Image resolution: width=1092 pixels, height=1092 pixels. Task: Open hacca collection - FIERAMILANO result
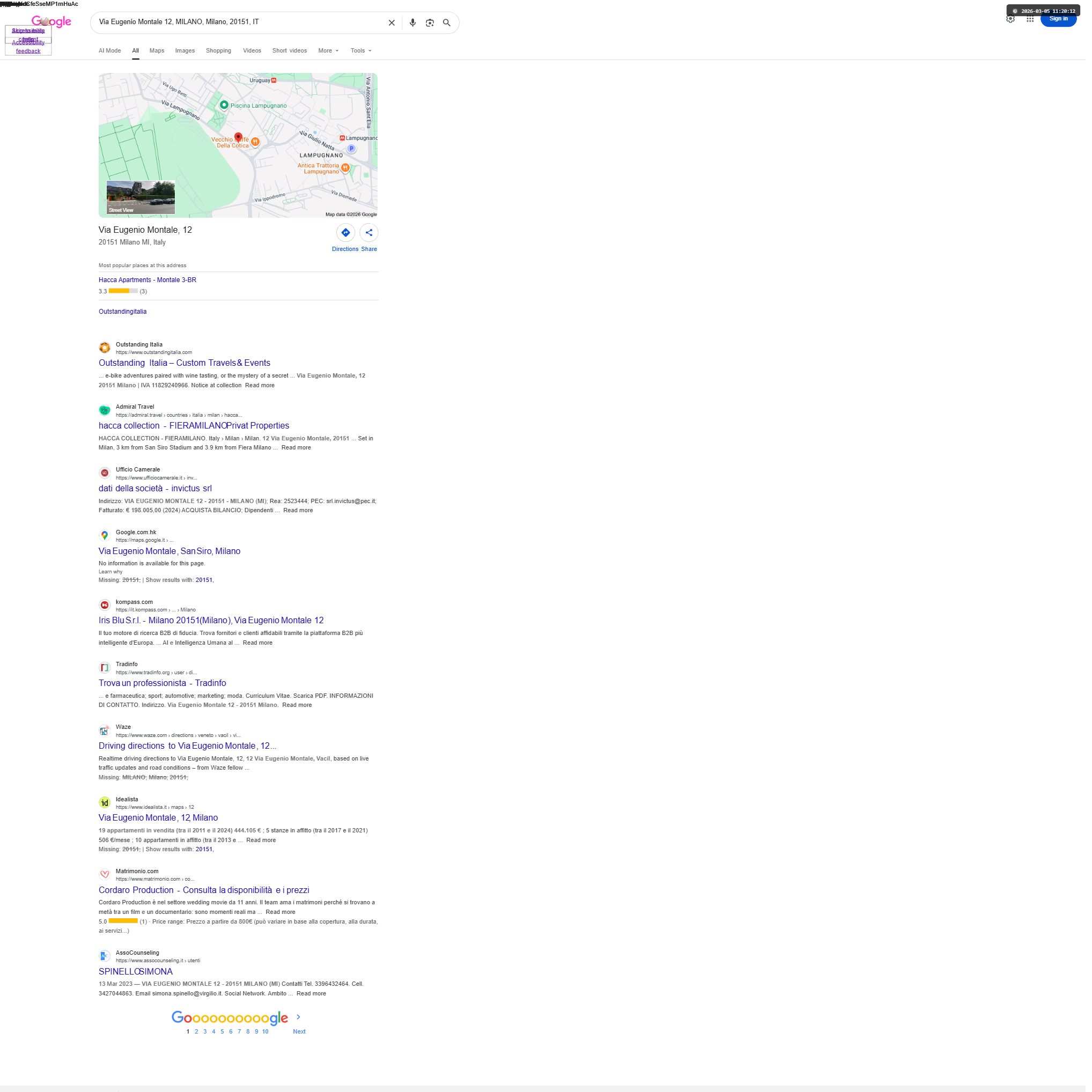[195, 428]
